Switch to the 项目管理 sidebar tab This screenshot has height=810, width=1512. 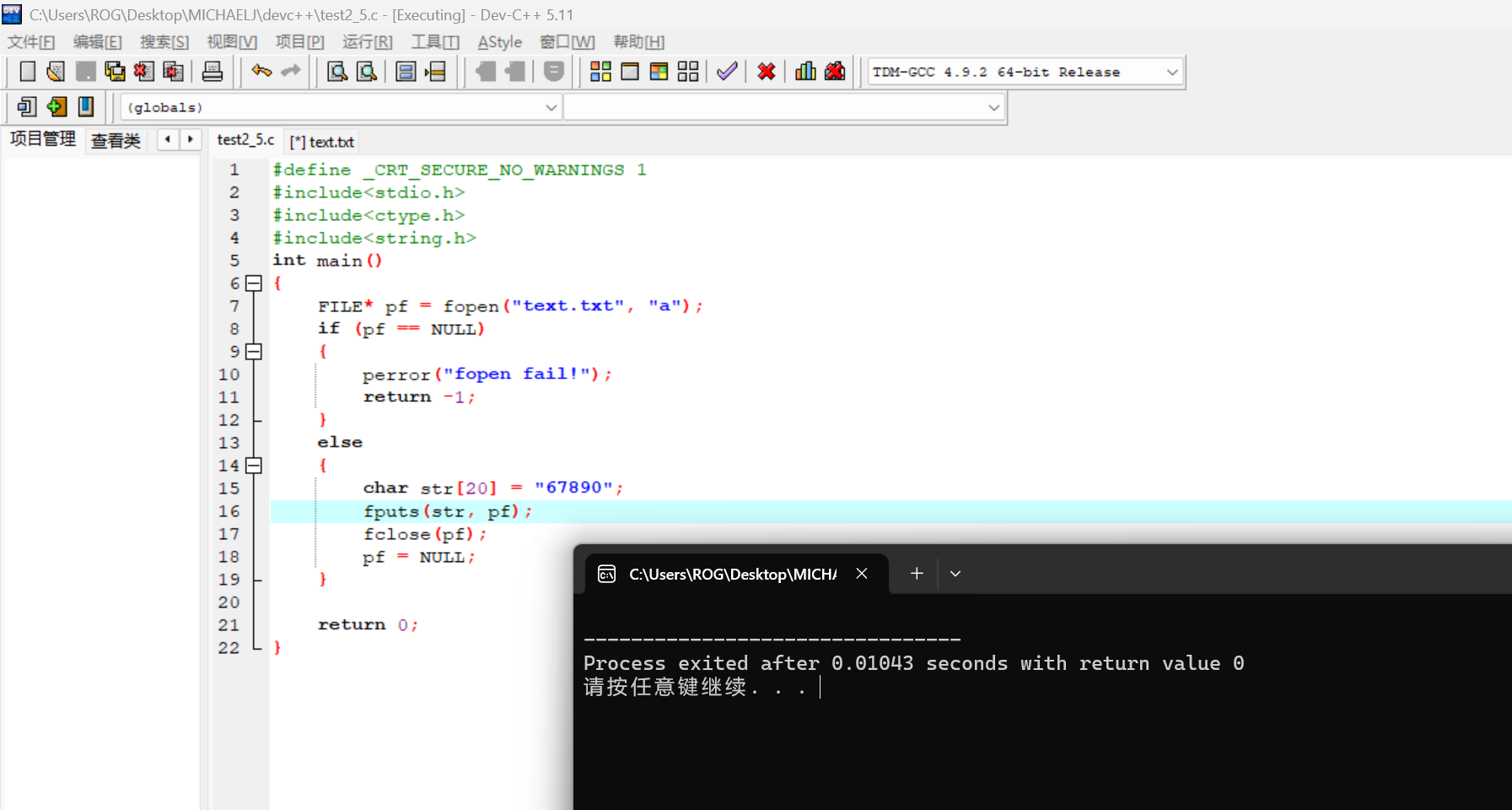click(x=43, y=139)
